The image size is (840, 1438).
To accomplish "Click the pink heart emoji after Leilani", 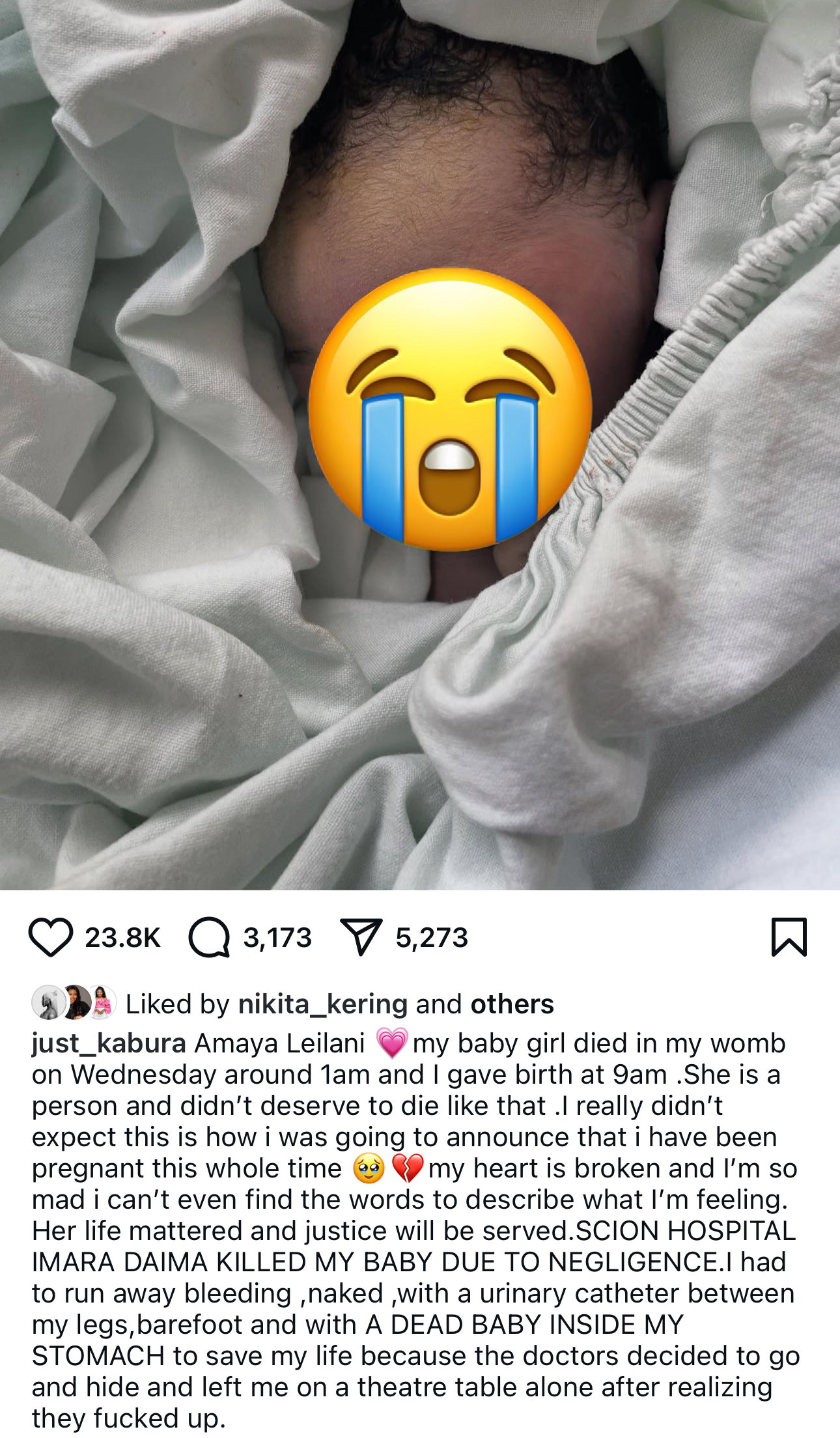I will [x=392, y=1043].
